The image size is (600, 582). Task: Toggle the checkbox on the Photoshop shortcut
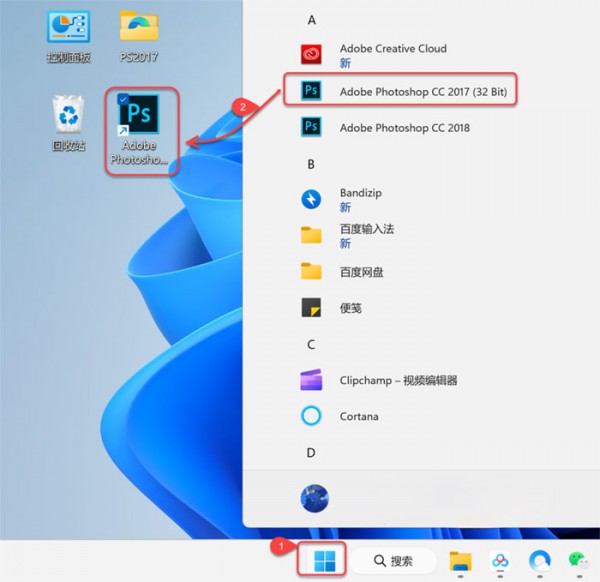coord(122,99)
